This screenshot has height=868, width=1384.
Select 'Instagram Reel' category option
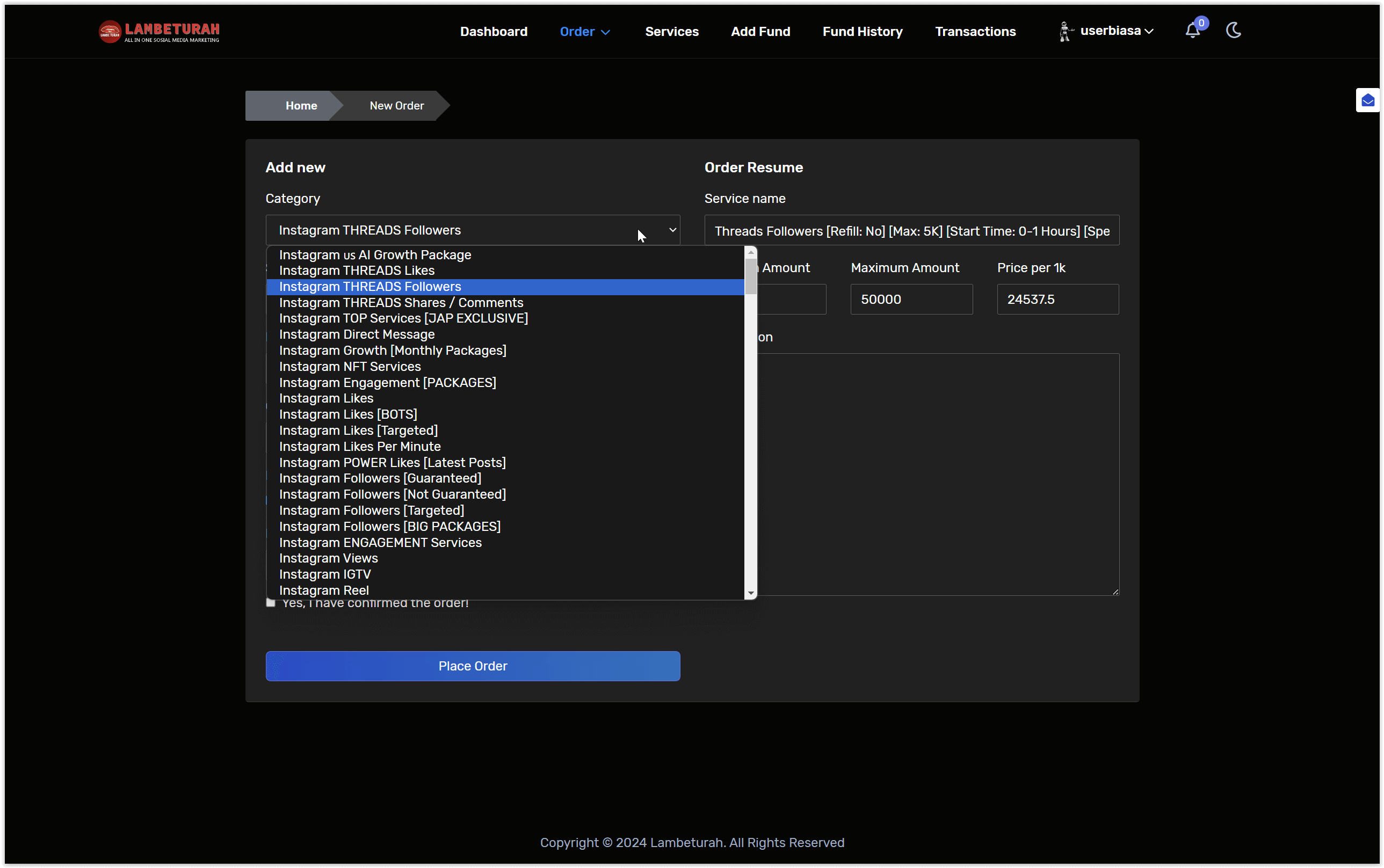323,590
